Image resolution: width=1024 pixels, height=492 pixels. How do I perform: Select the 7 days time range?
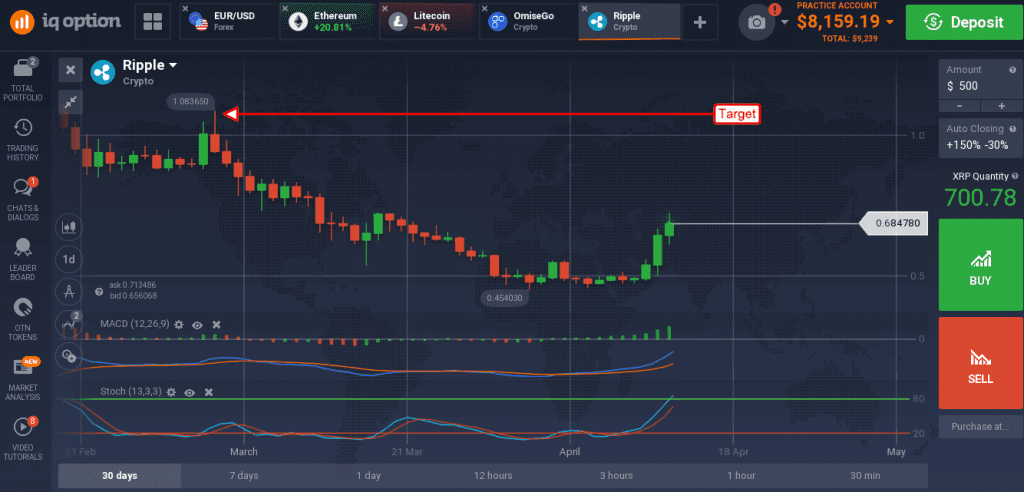pos(244,476)
